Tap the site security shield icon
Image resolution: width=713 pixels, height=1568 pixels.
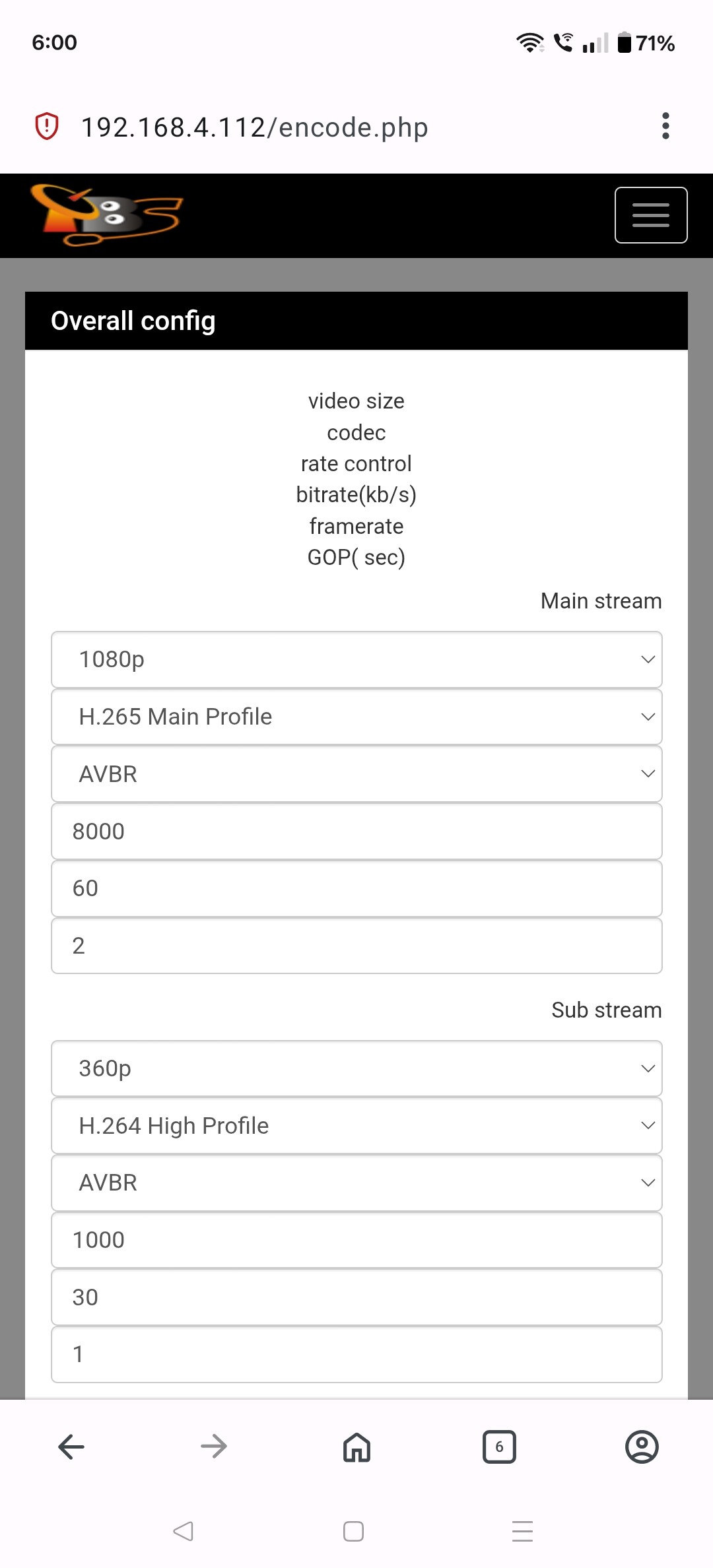click(x=47, y=126)
